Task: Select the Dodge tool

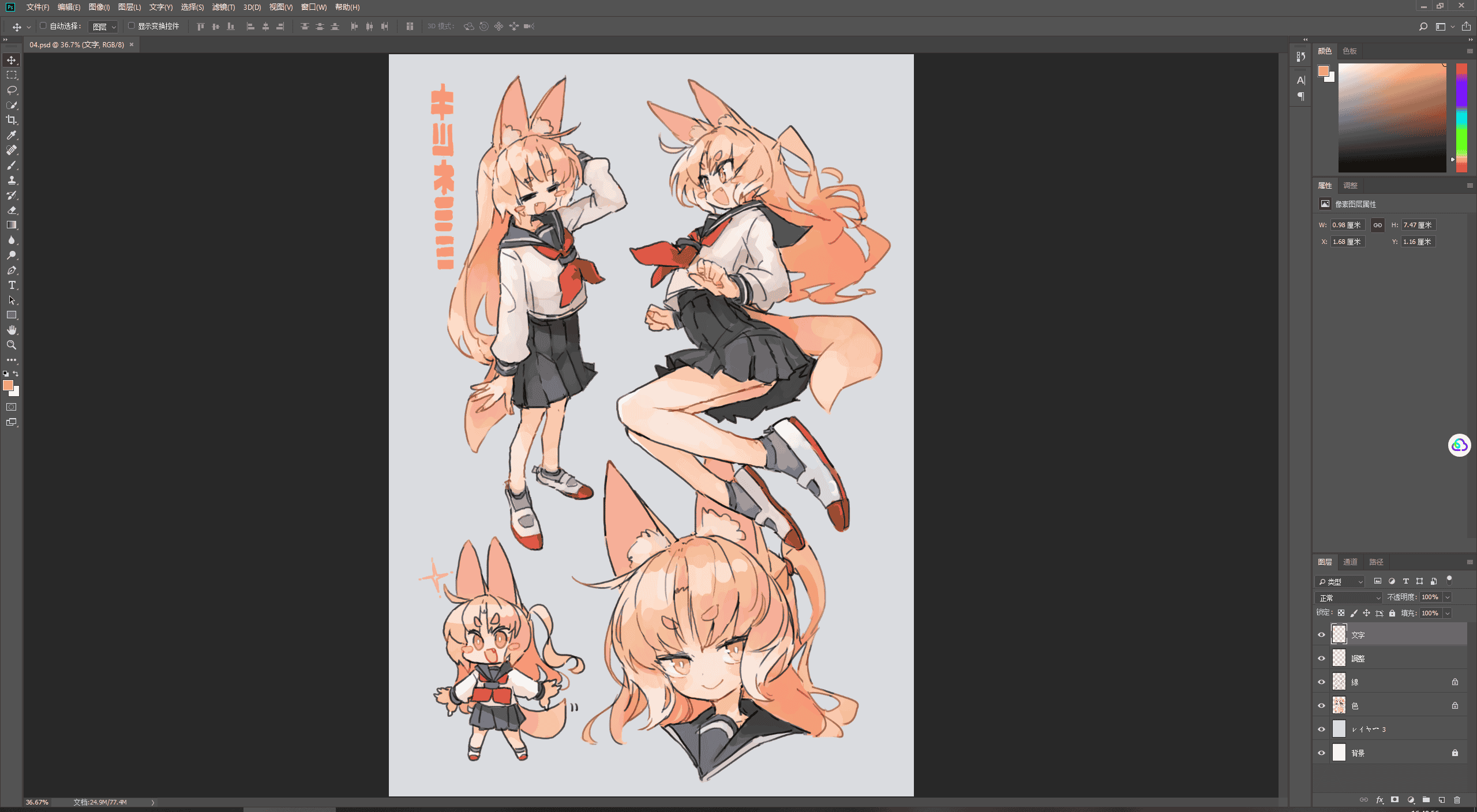Action: pyautogui.click(x=12, y=255)
